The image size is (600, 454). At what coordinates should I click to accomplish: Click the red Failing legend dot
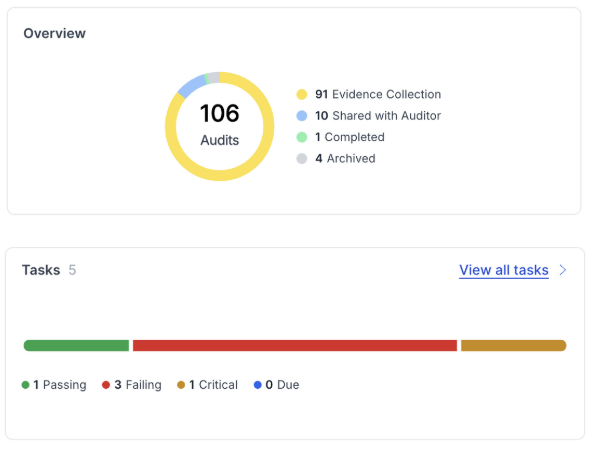pos(106,385)
